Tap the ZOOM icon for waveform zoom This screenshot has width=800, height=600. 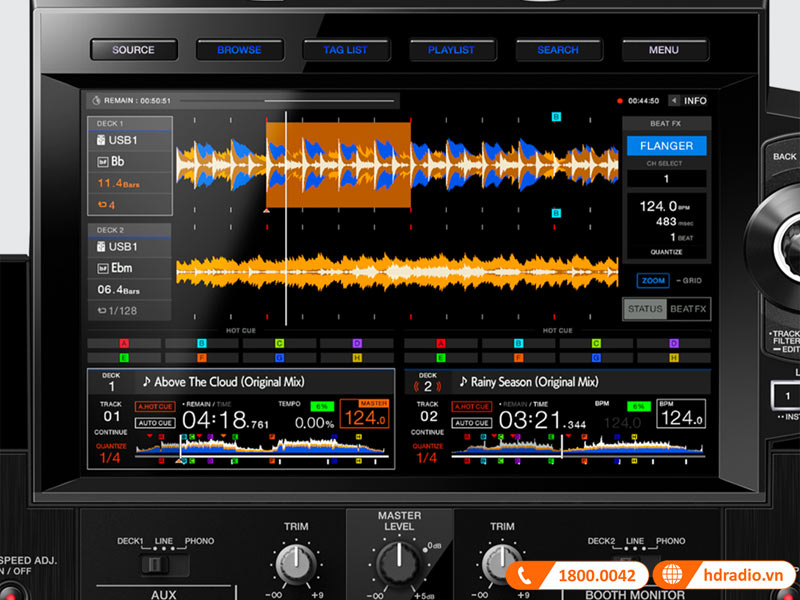click(x=651, y=279)
